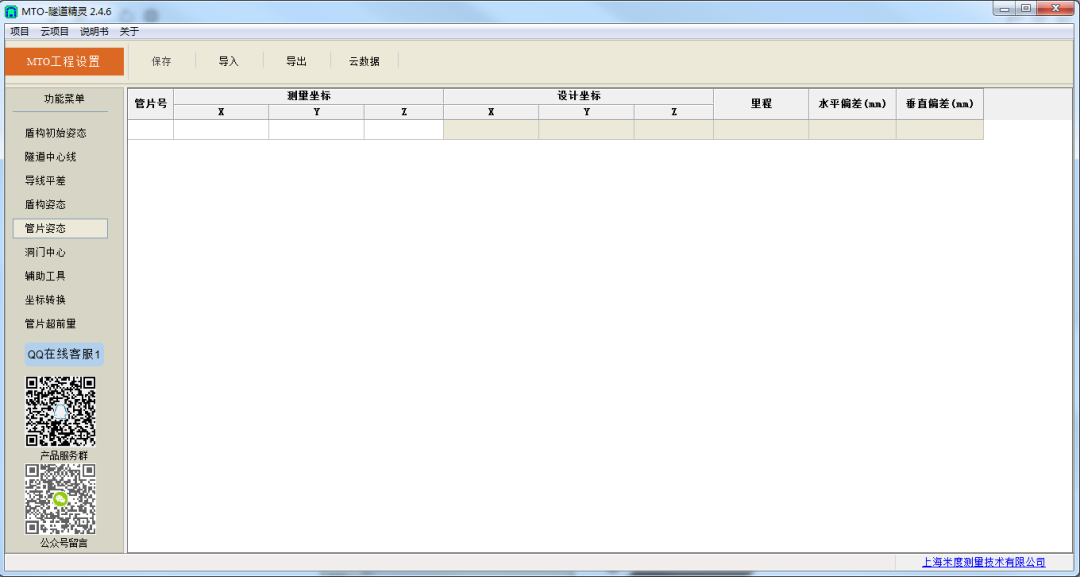Screen dimensions: 1080x577
Task: Click the 管片号 input cell in first row
Action: (150, 129)
